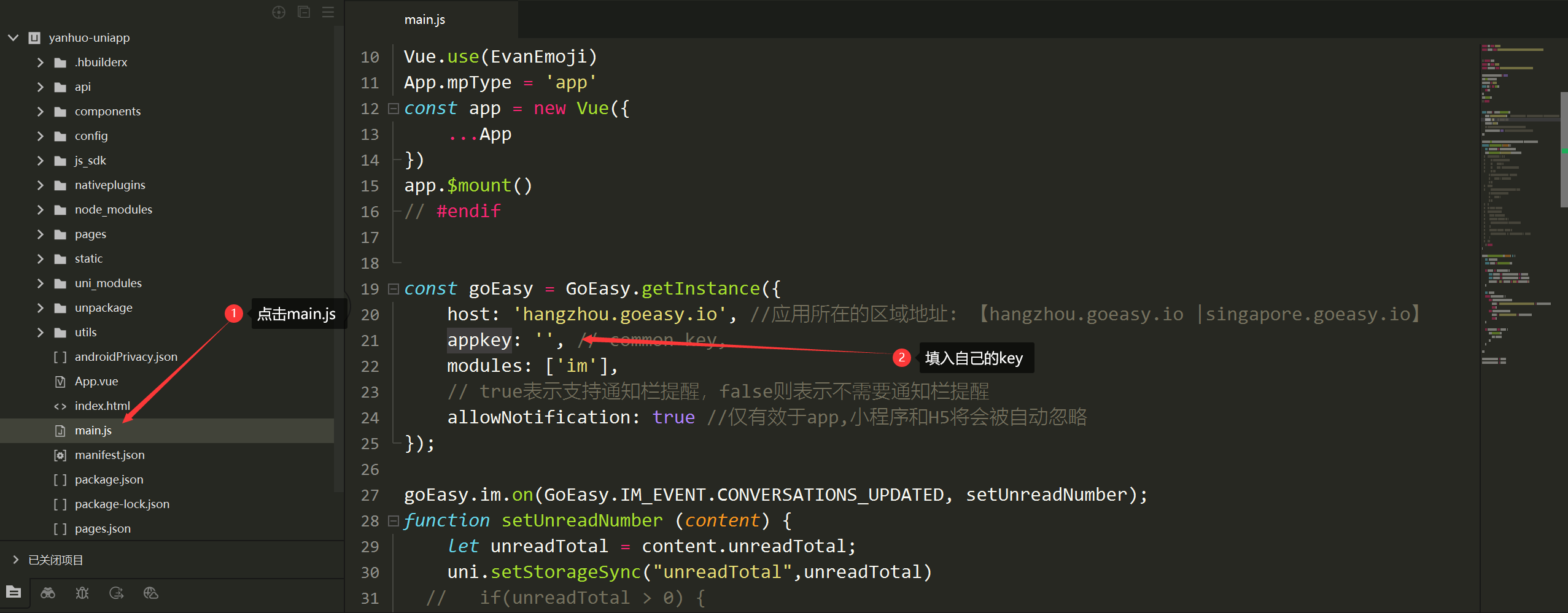Open the hamburger menu in project panel header
This screenshot has height=613, width=1568.
click(328, 12)
